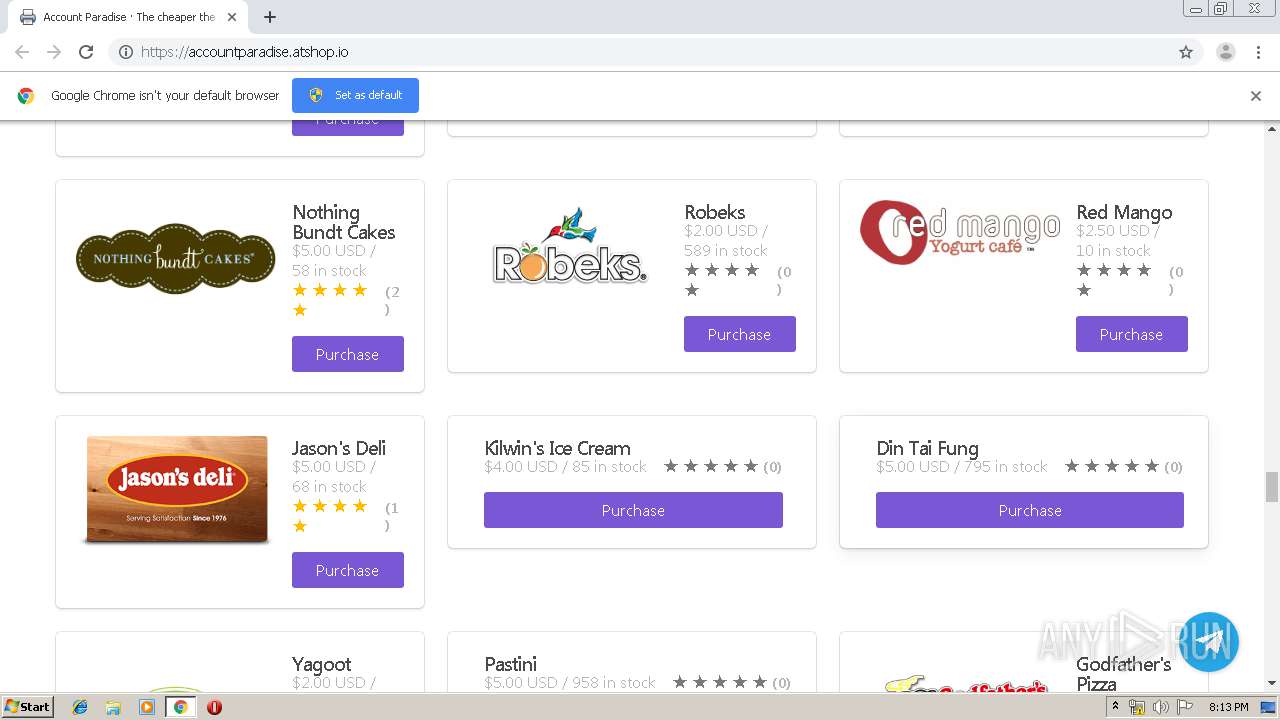The height and width of the screenshot is (720, 1280).
Task: Click the Jason's Deli star rating
Action: pyautogui.click(x=331, y=516)
